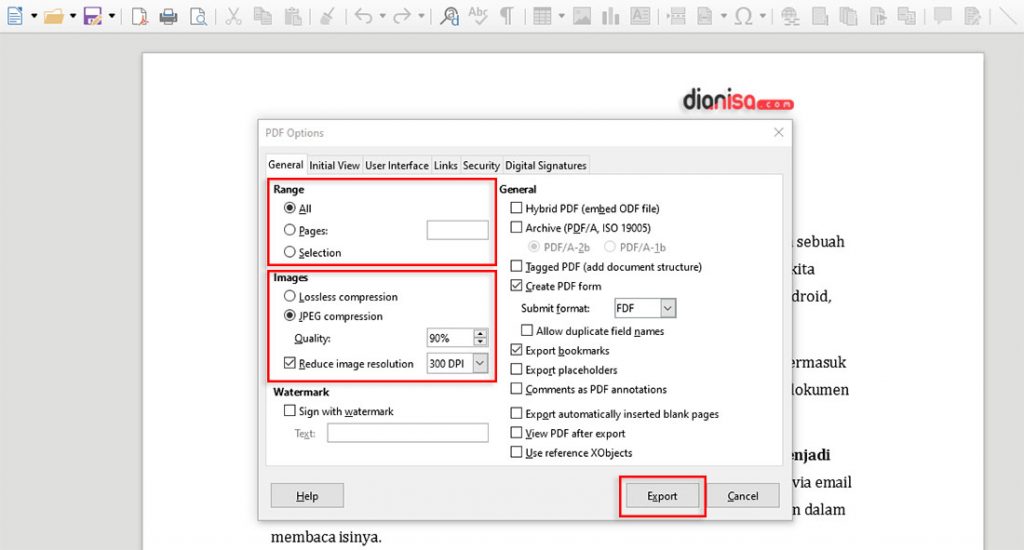Open the image resolution DPI dropdown
The width and height of the screenshot is (1024, 550).
point(480,363)
